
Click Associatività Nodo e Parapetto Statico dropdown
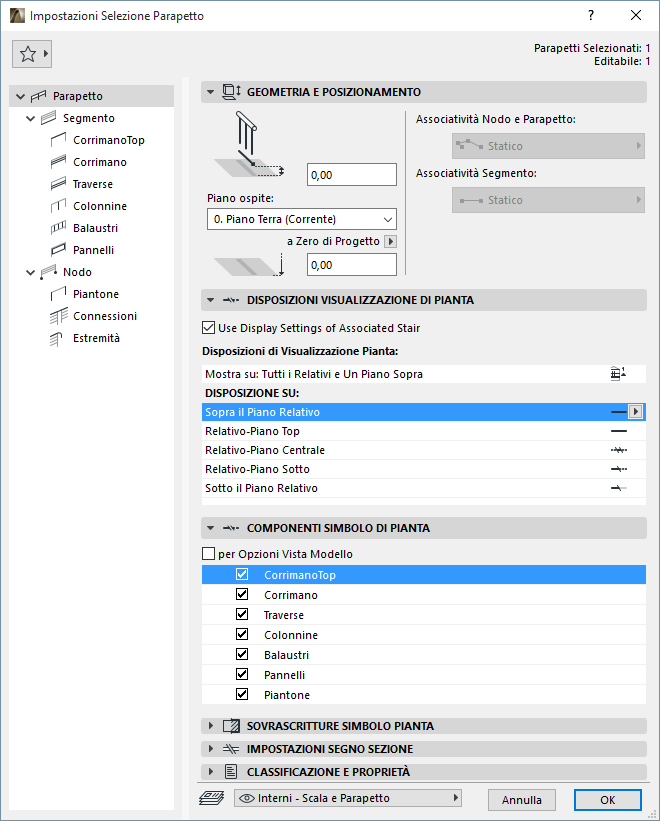pos(548,146)
